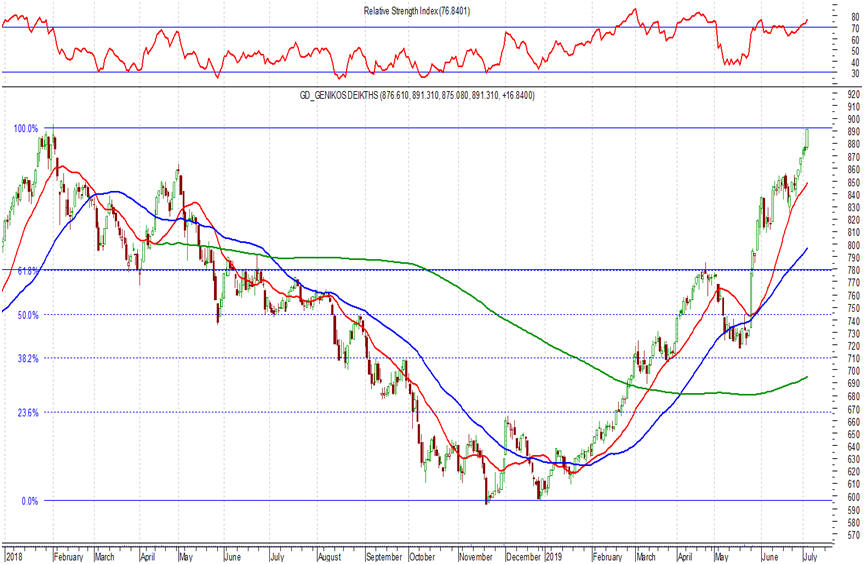The width and height of the screenshot is (864, 564).
Task: Select the 840 value on the price axis
Action: [854, 195]
